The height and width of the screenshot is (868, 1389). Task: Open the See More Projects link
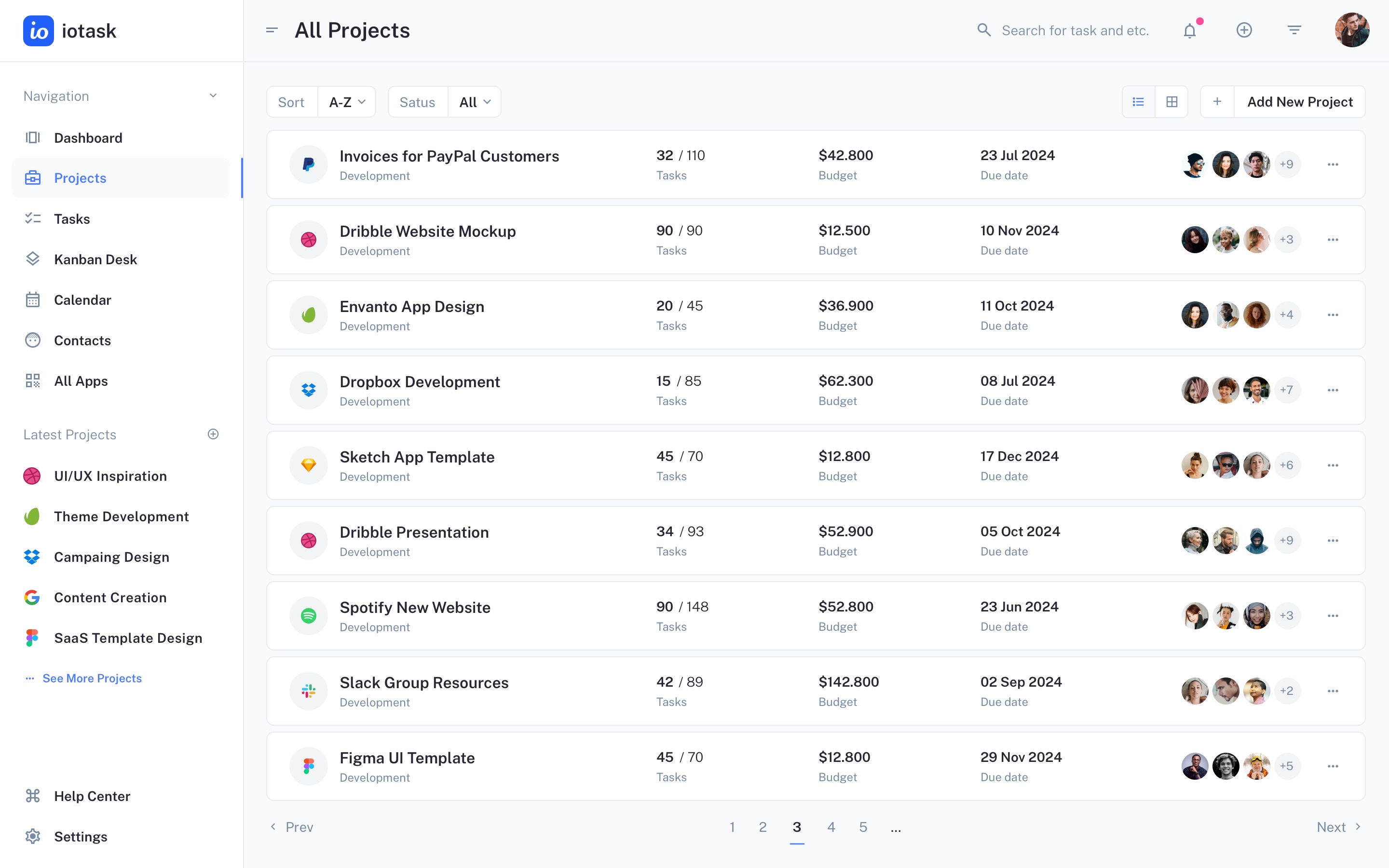click(x=92, y=678)
